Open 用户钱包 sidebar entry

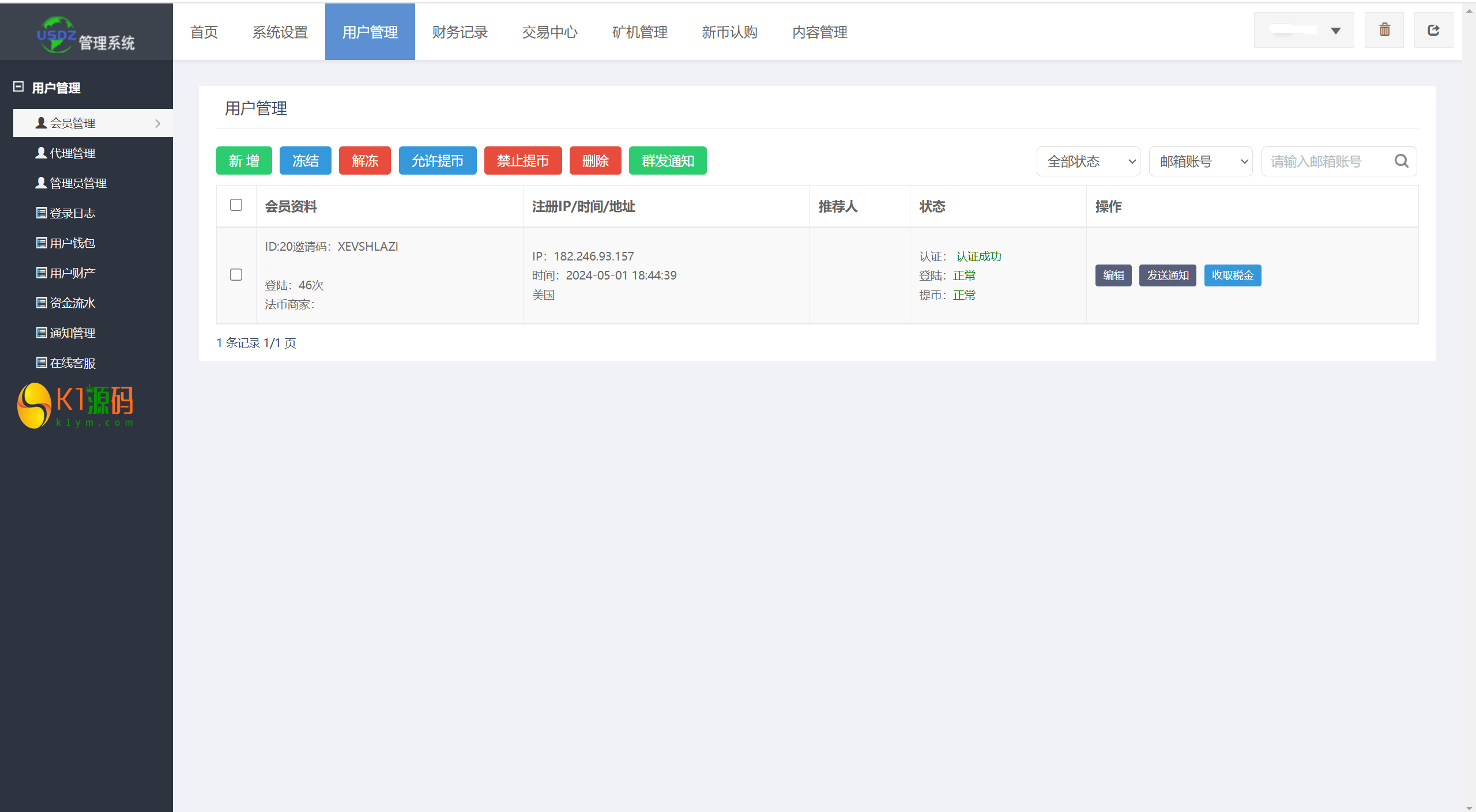71,243
